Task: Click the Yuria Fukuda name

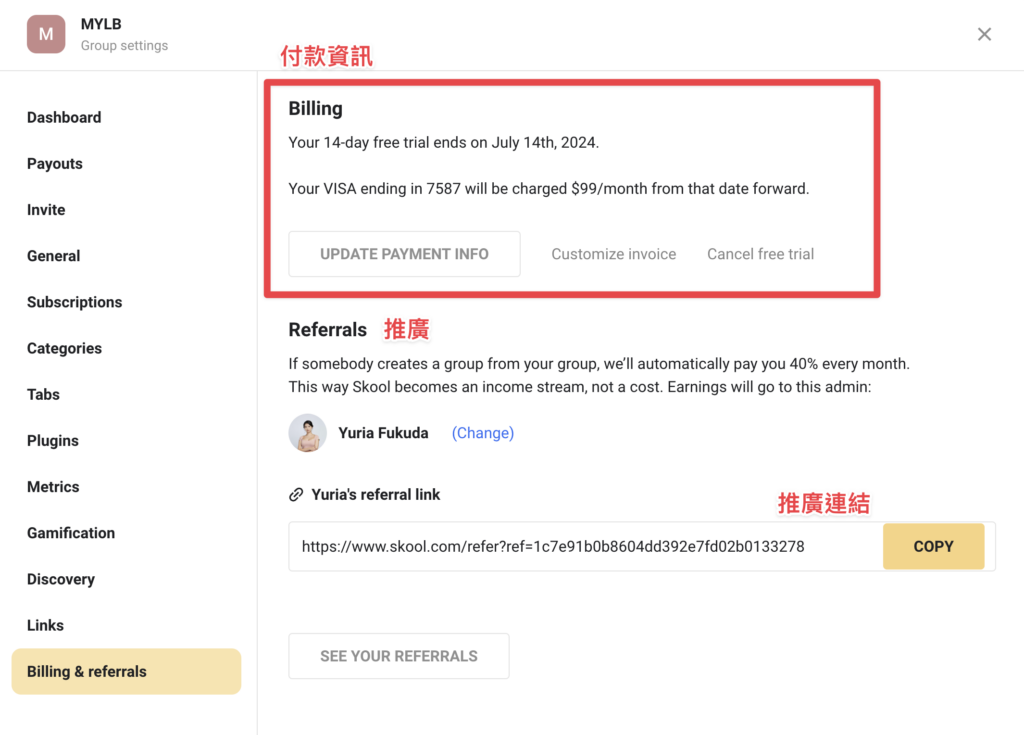Action: click(383, 433)
